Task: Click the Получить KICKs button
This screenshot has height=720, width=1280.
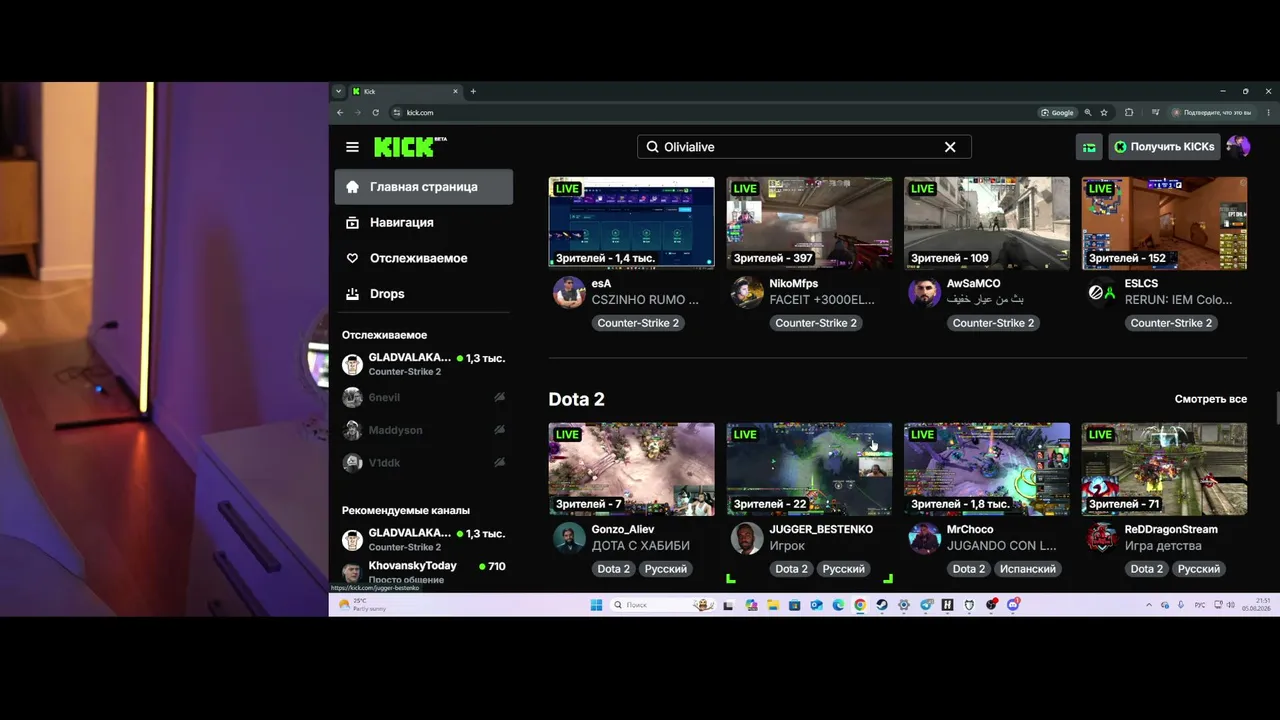Action: click(x=1164, y=147)
